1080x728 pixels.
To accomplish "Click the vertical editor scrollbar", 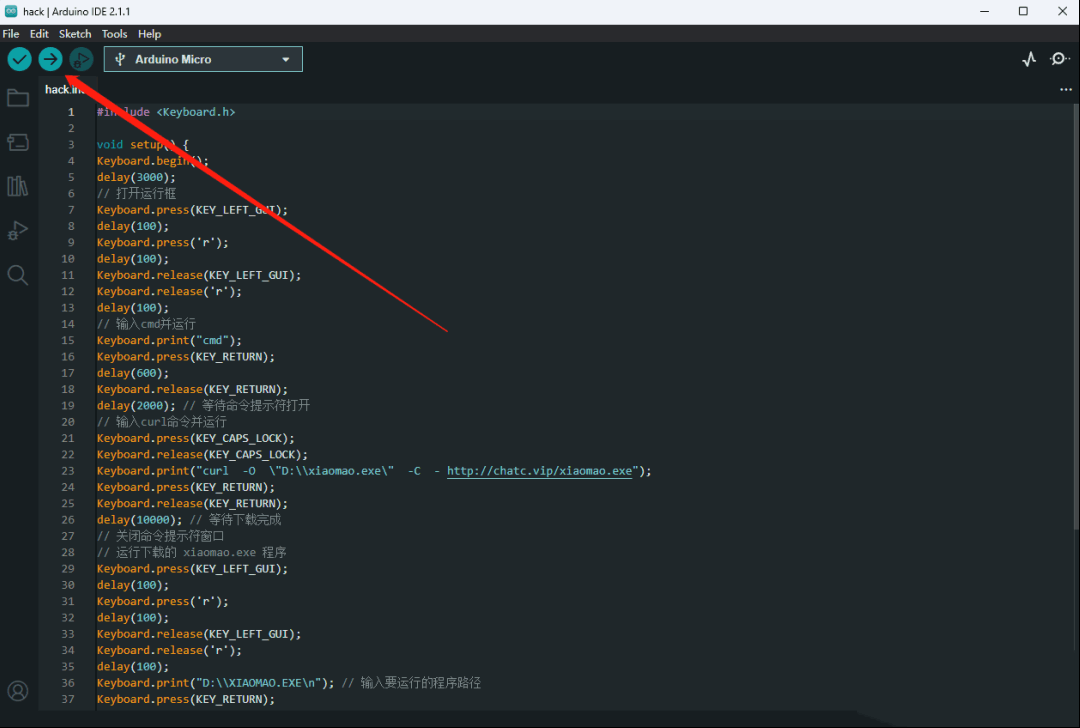I will pyautogui.click(x=1076, y=317).
